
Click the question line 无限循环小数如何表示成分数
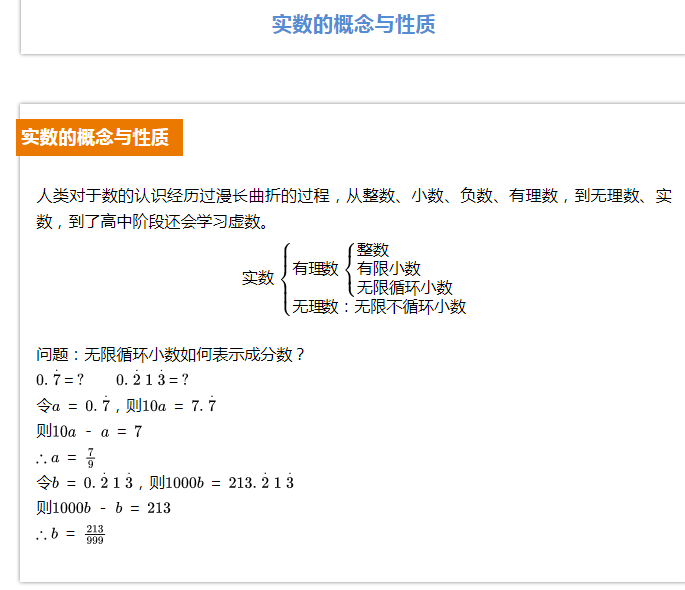pyautogui.click(x=171, y=354)
